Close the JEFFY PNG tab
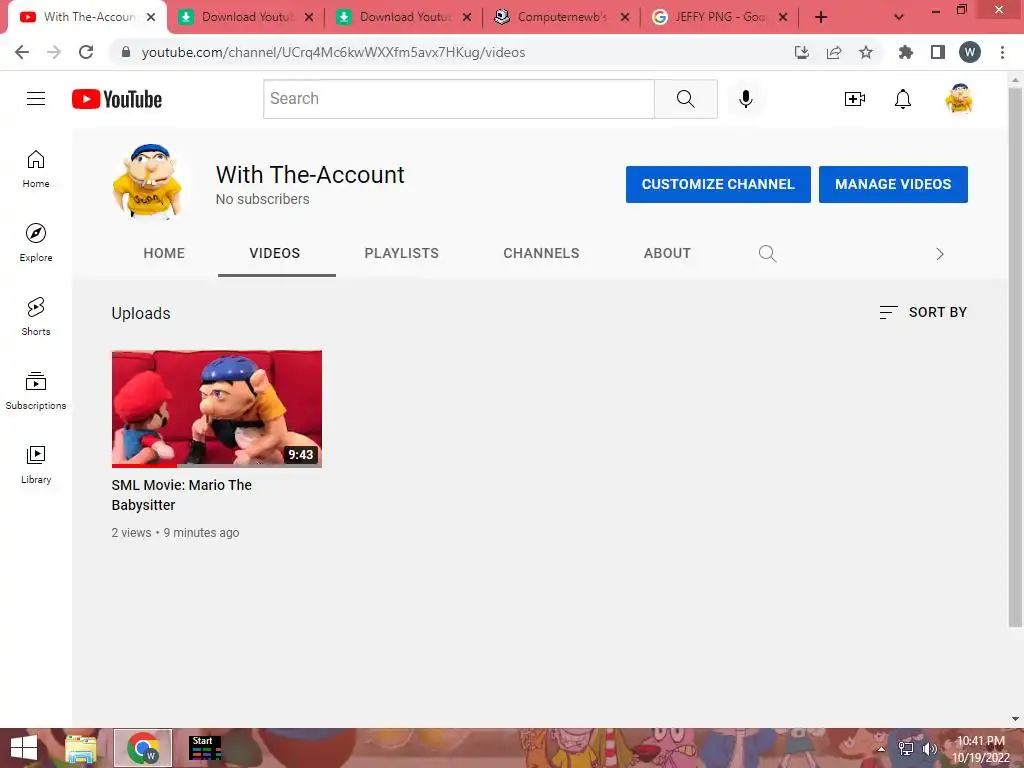Screen dimensions: 1024x768 tap(783, 17)
